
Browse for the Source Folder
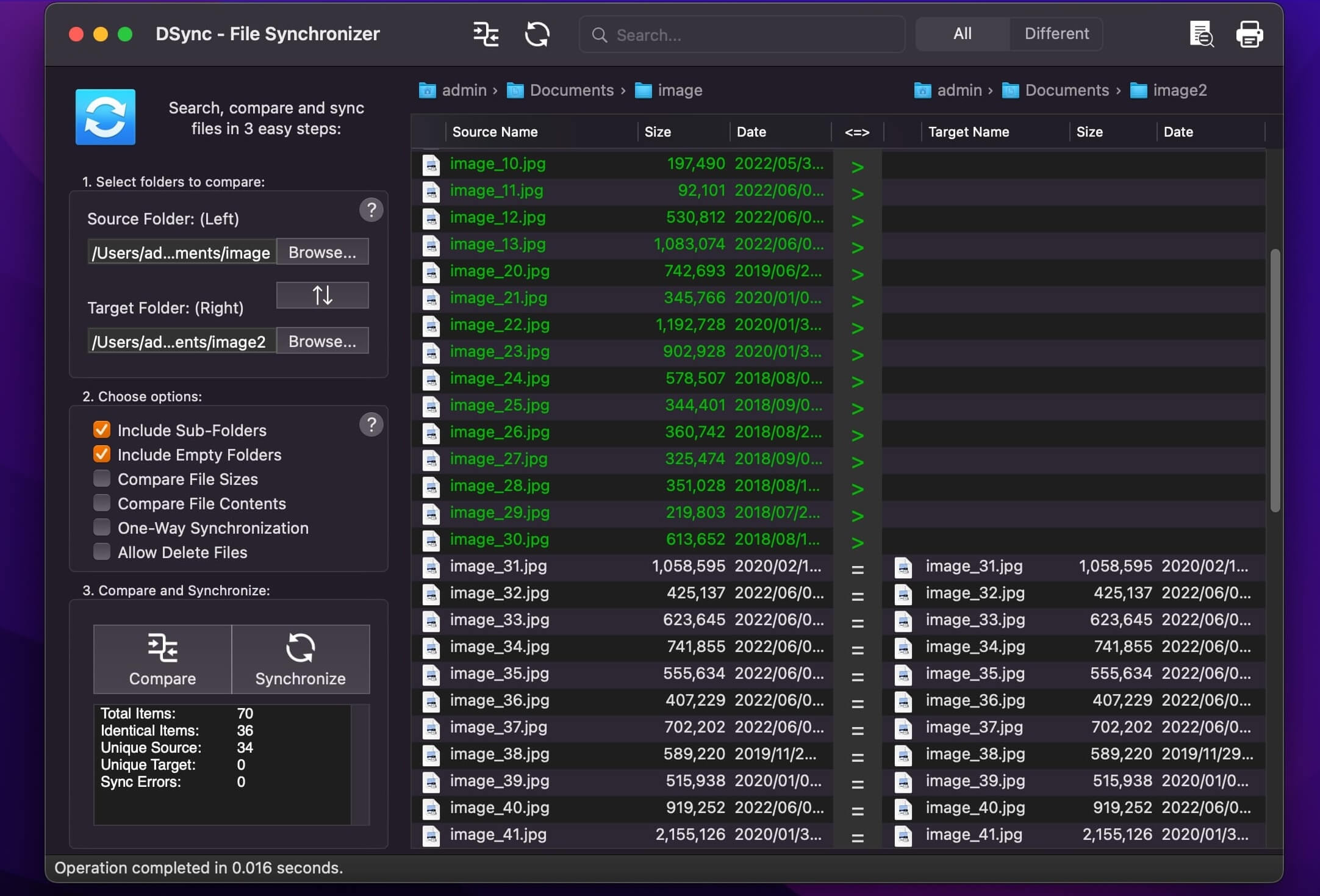coord(323,252)
